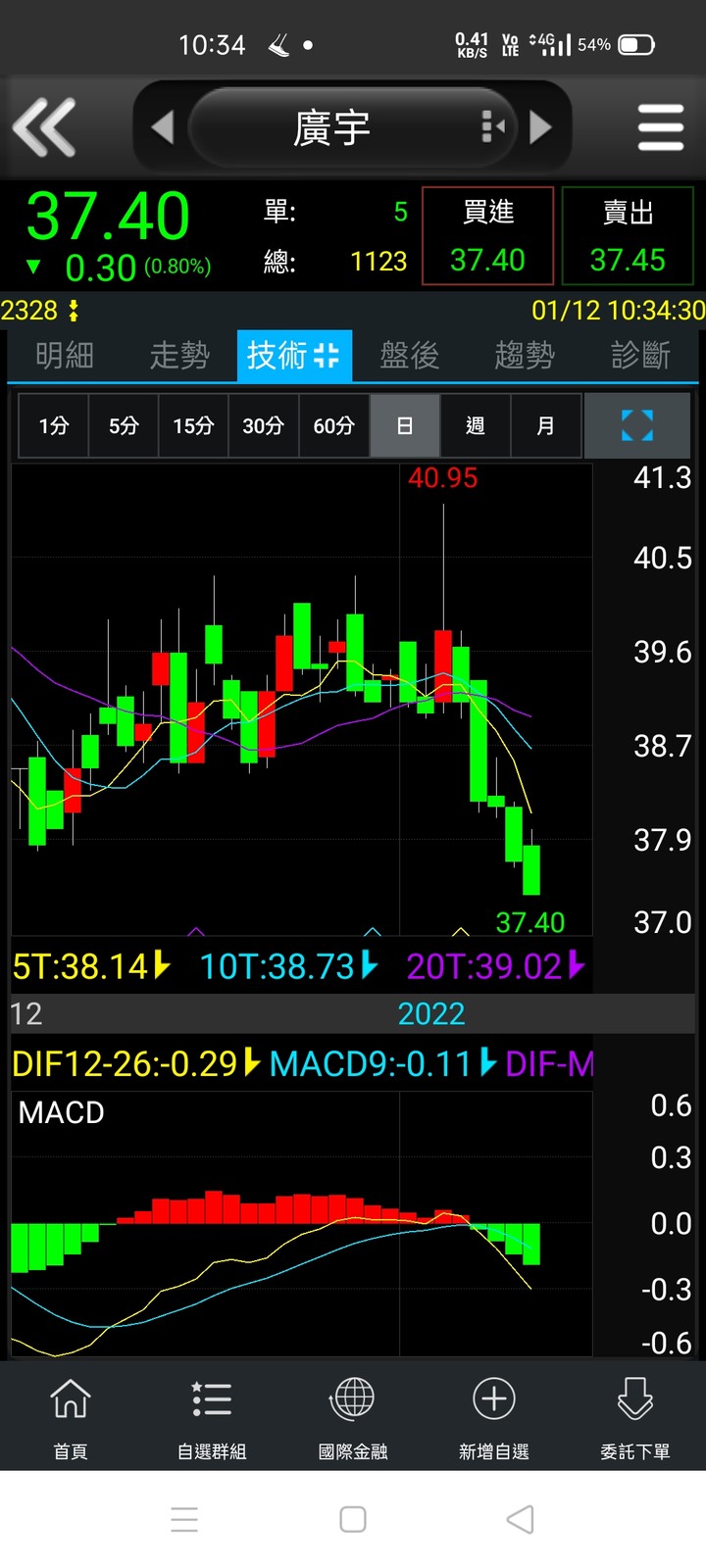Select 1分 chart interval
This screenshot has width=706, height=1568.
[54, 425]
